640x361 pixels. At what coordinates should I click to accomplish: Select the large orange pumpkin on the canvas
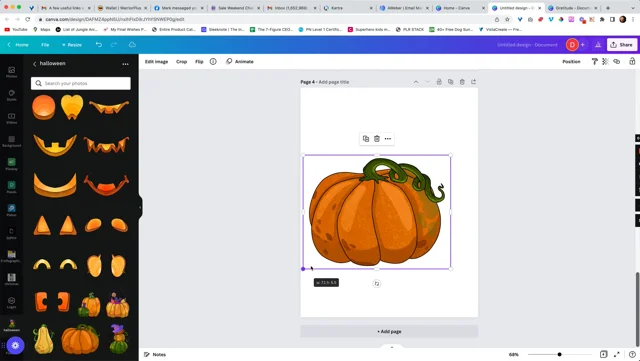tap(376, 212)
